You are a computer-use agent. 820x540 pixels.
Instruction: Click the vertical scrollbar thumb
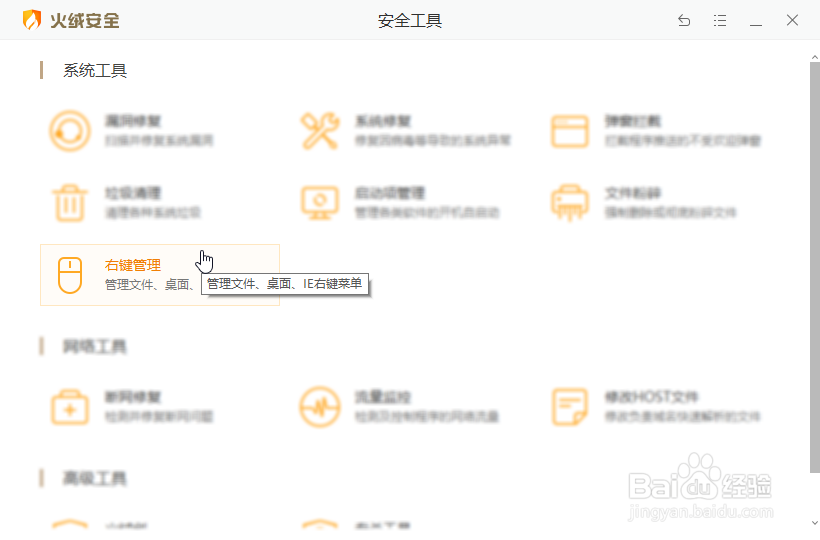coord(815,267)
